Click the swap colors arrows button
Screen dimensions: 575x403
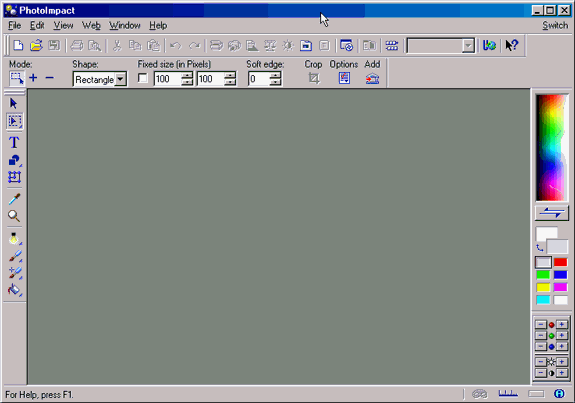[x=552, y=213]
